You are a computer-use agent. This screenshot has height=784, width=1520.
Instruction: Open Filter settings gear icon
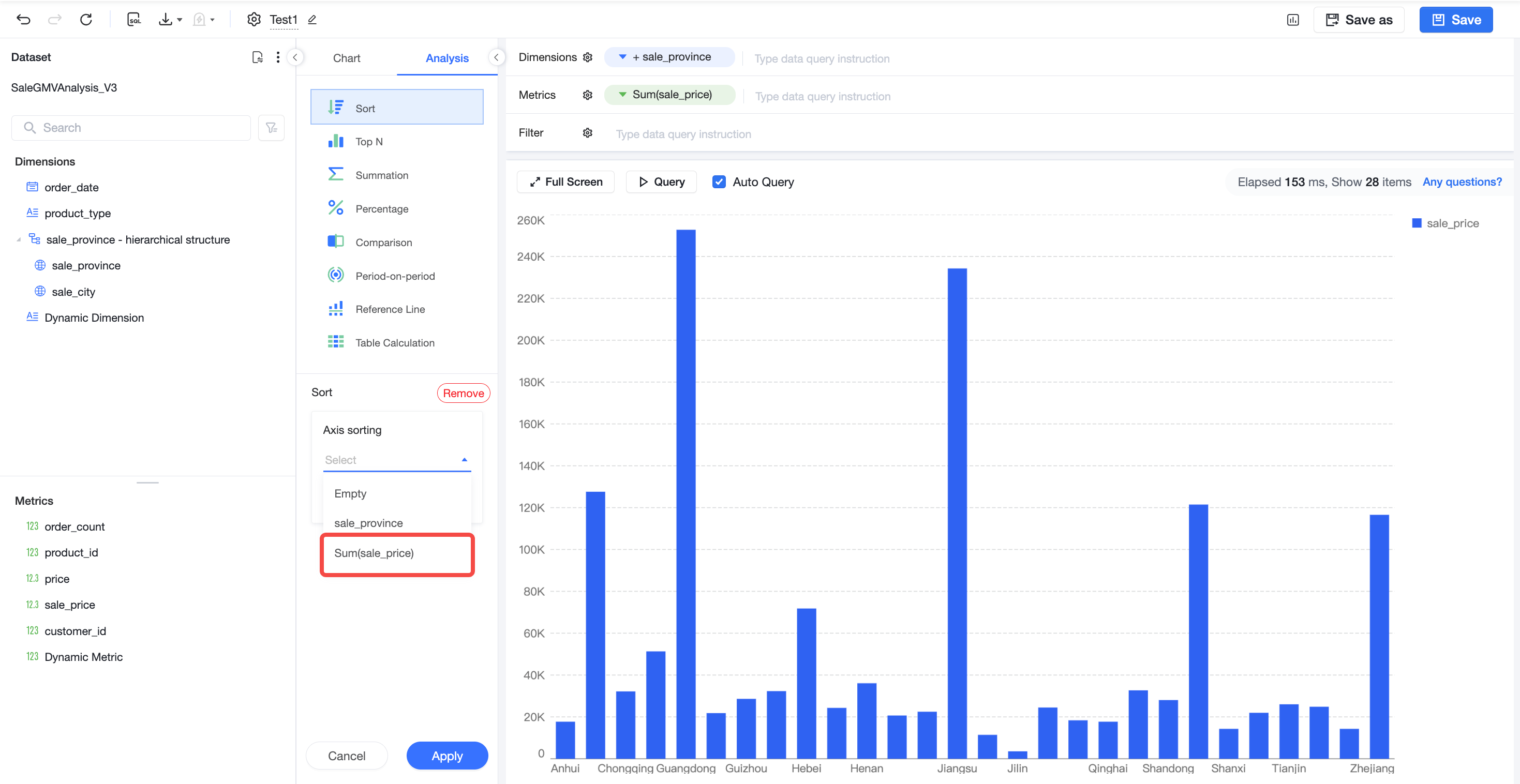click(587, 133)
